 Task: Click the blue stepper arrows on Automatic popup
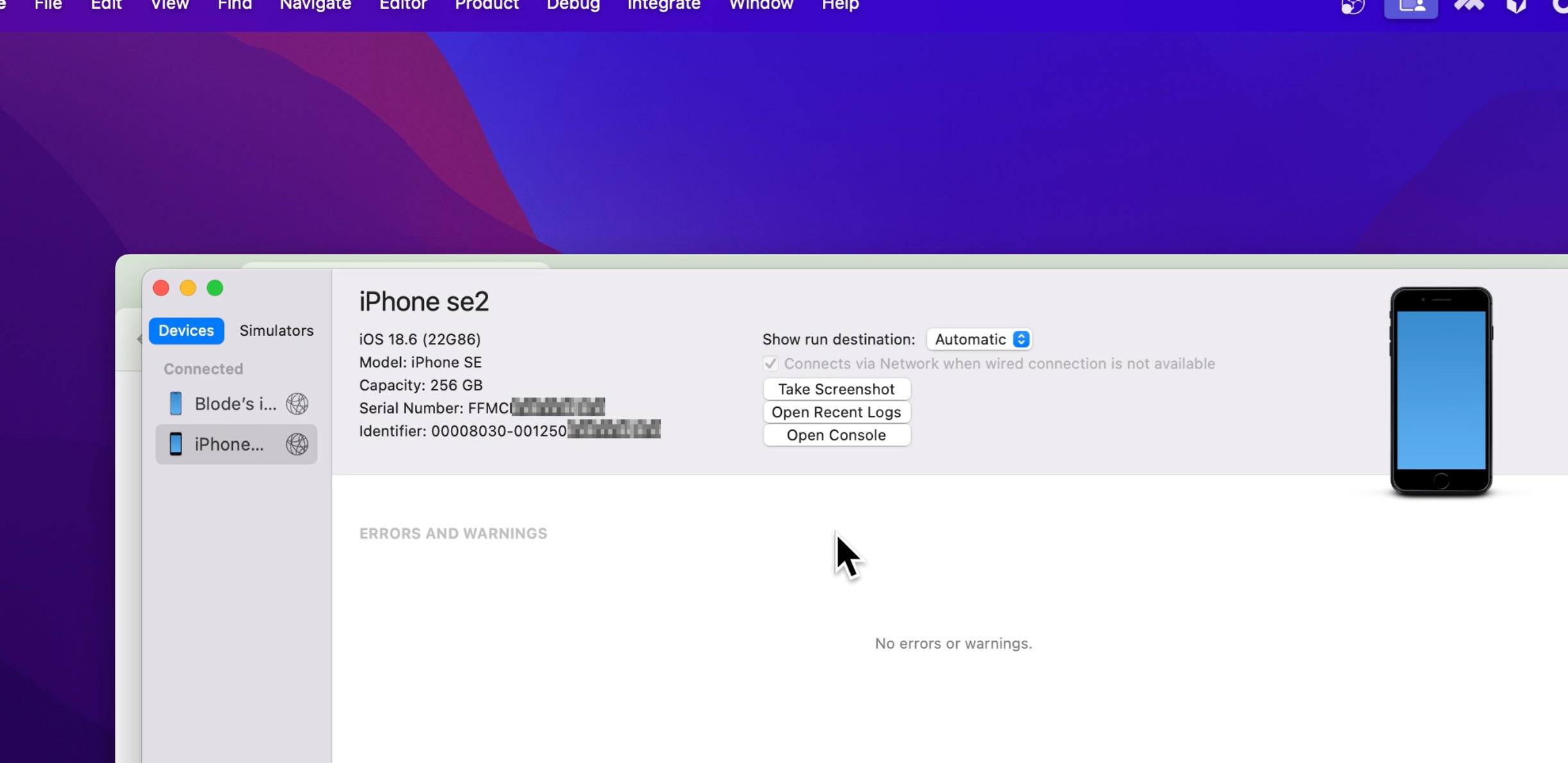pyautogui.click(x=1021, y=339)
